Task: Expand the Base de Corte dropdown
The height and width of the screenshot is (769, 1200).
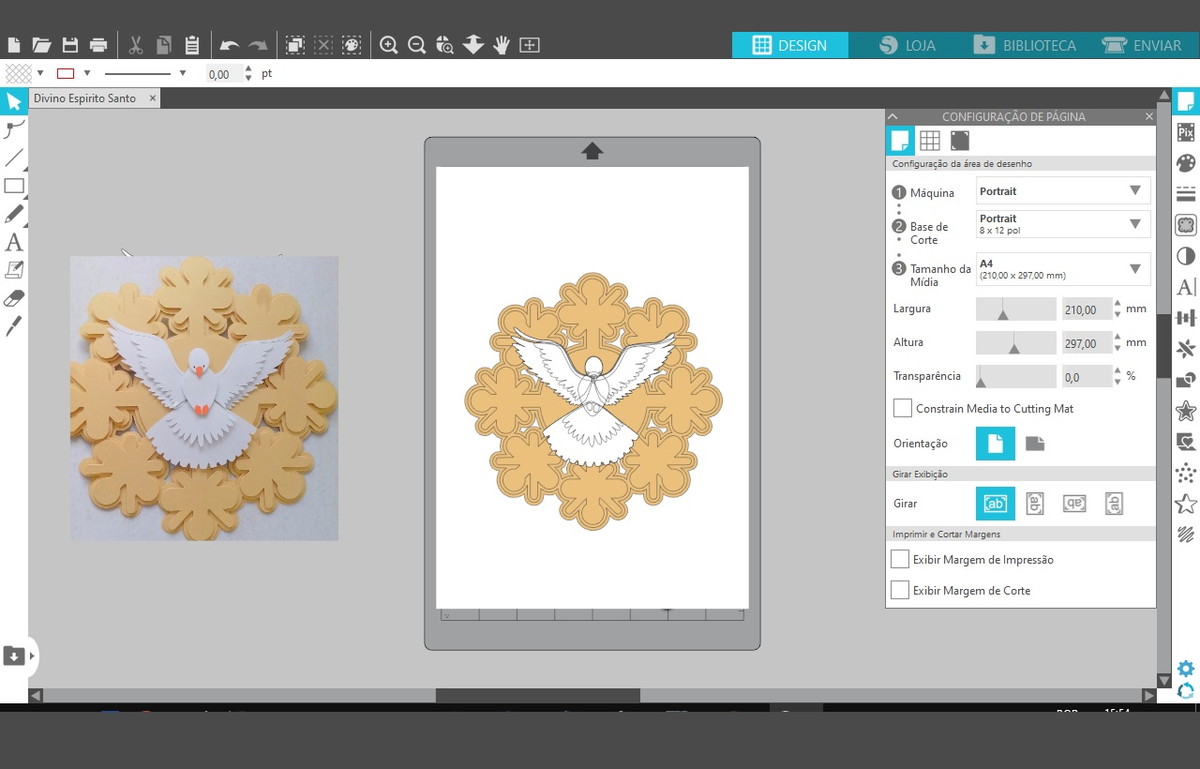Action: click(1062, 224)
